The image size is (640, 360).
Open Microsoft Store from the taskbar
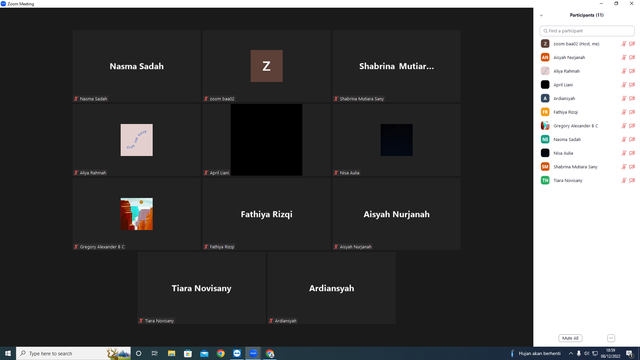click(188, 353)
